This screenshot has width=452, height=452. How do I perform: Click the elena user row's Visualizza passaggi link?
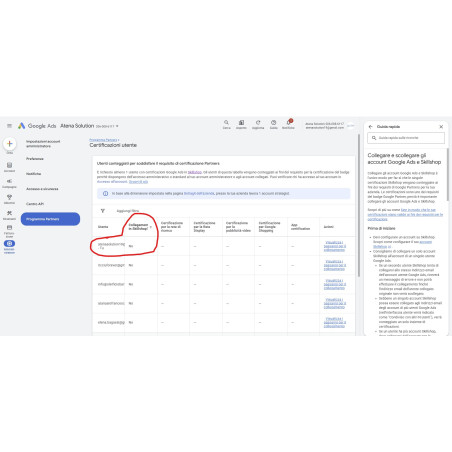[x=335, y=322]
